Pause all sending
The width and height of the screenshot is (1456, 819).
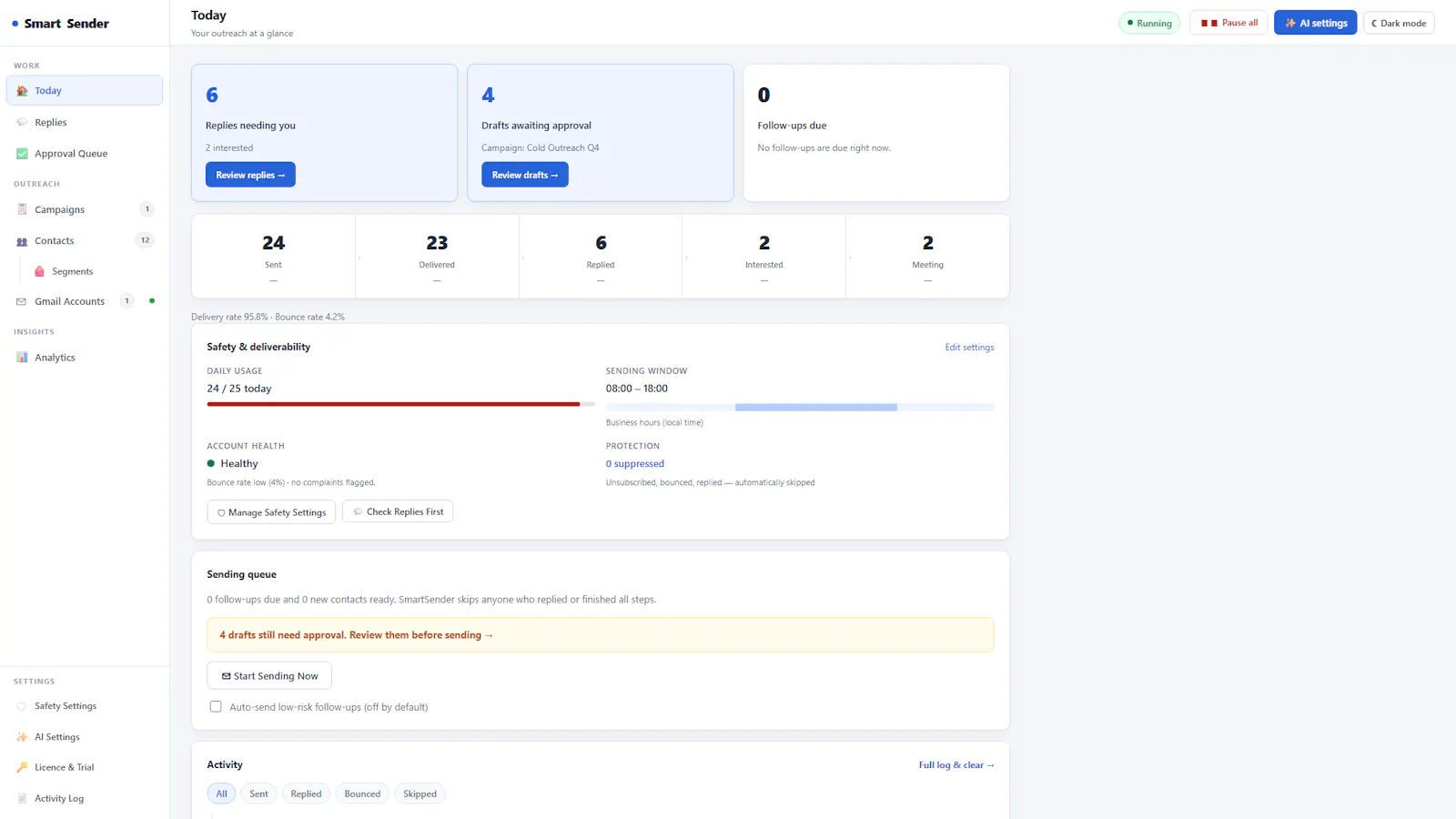pos(1228,23)
